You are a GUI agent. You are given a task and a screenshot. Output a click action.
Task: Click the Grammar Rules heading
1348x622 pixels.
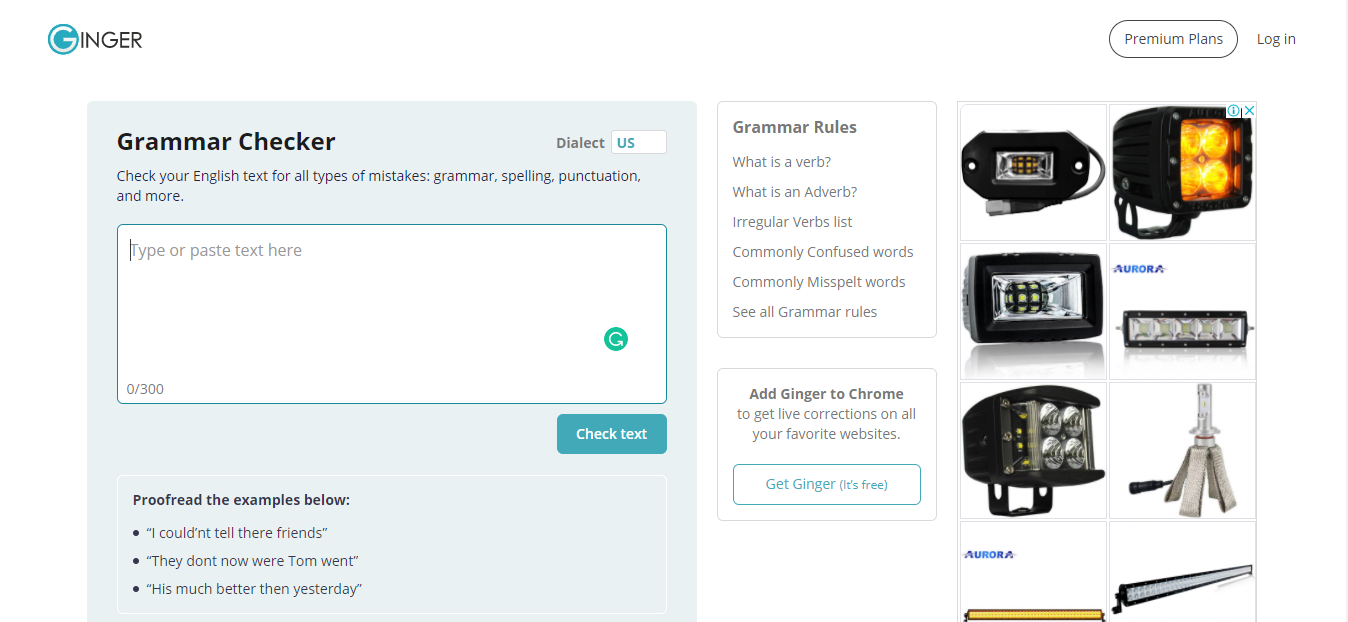(795, 127)
